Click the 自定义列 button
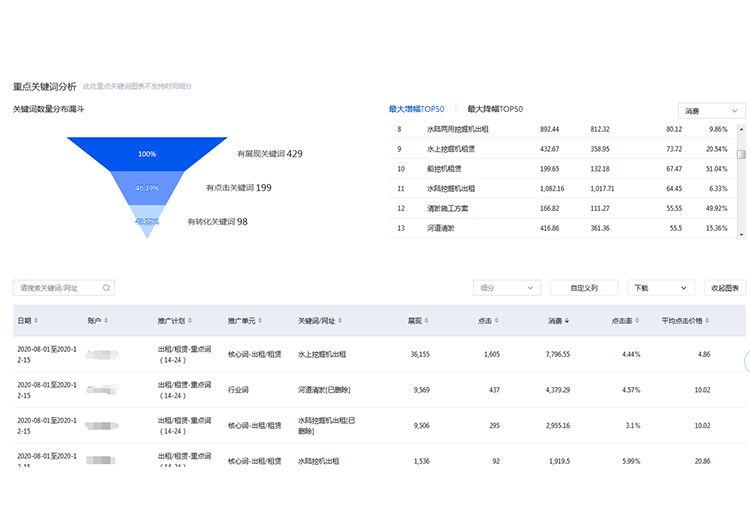Image resolution: width=750 pixels, height=532 pixels. [x=583, y=288]
